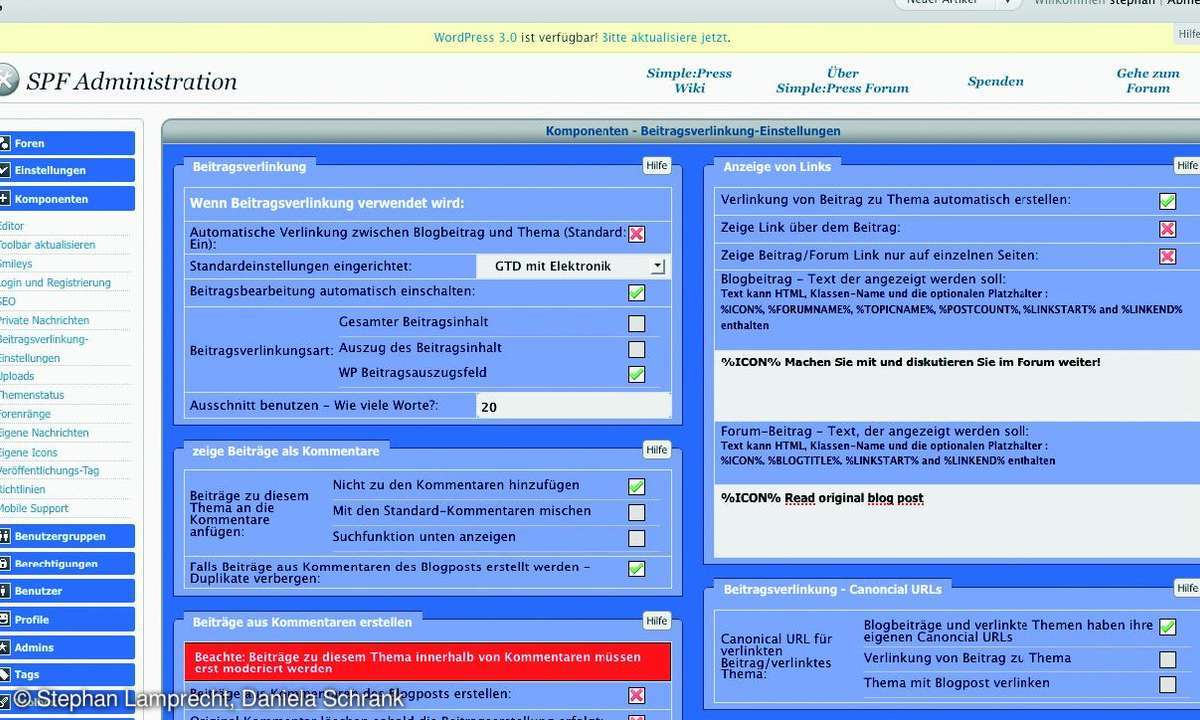Click the Wenn Beitragsverlinkung verwendet wird heading
Viewport: 1200px width, 720px height.
[x=327, y=204]
